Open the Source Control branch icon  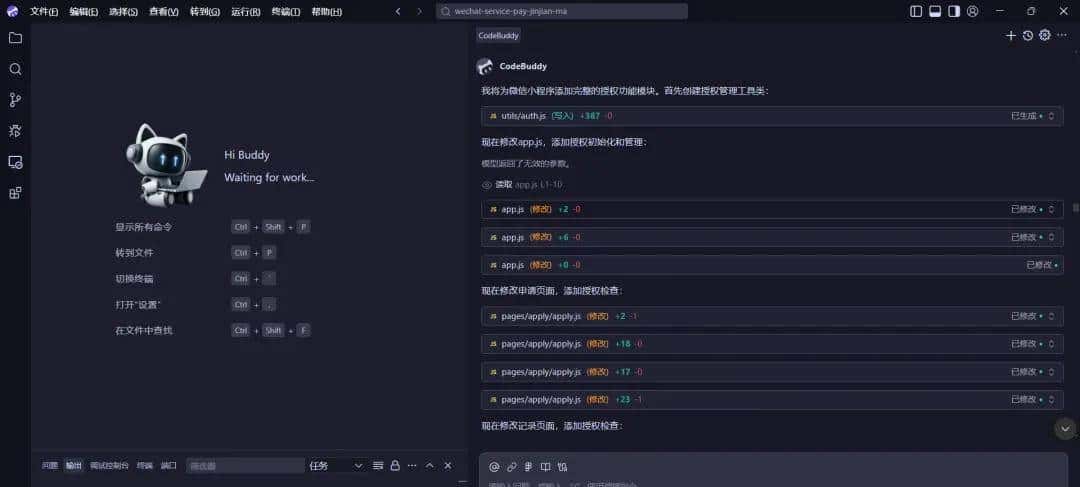15,100
